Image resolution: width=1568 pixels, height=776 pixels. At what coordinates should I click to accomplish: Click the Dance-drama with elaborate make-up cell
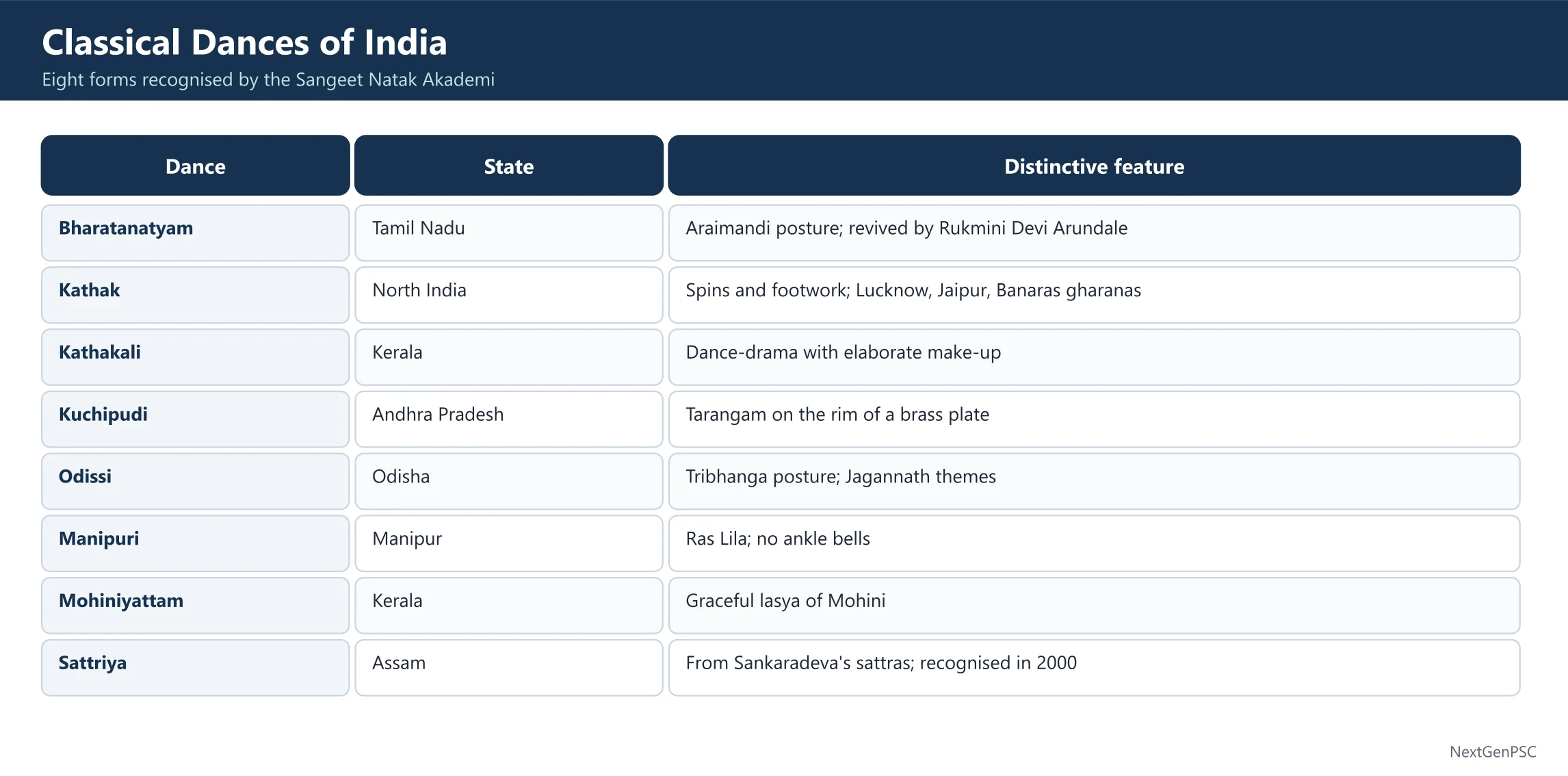pos(1094,357)
